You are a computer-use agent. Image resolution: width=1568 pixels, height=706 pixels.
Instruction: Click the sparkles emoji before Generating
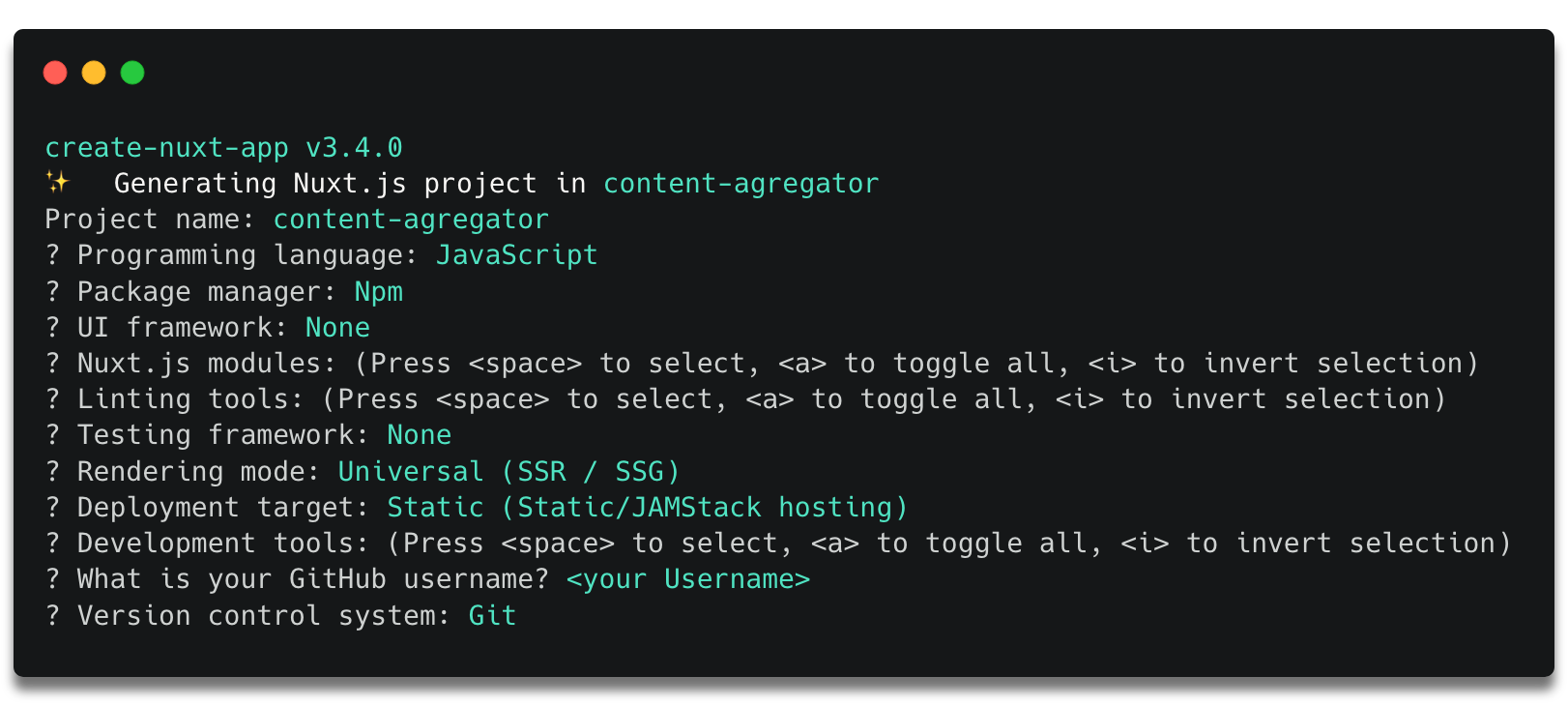click(x=58, y=182)
